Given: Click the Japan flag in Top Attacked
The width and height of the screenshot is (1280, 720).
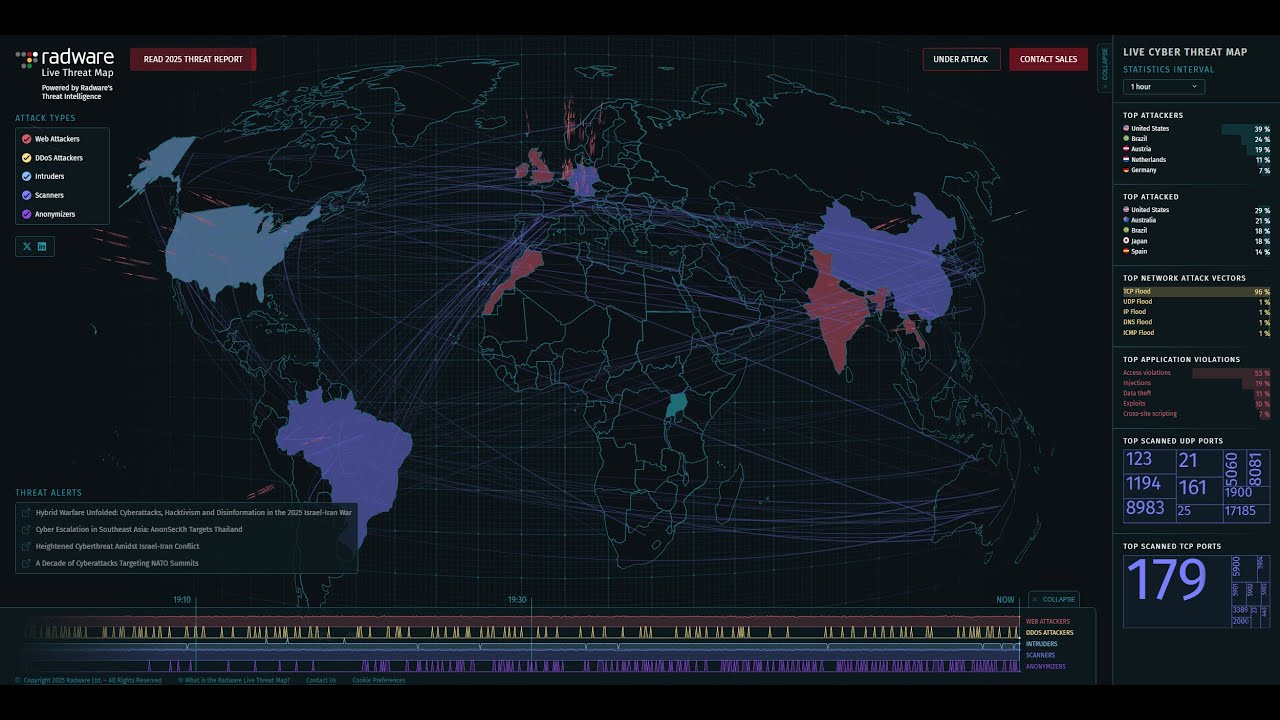Looking at the screenshot, I should click(x=1126, y=241).
